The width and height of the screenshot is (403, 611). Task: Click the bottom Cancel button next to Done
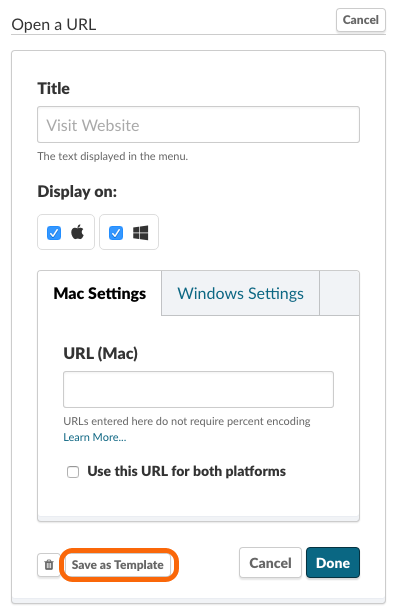[x=270, y=563]
